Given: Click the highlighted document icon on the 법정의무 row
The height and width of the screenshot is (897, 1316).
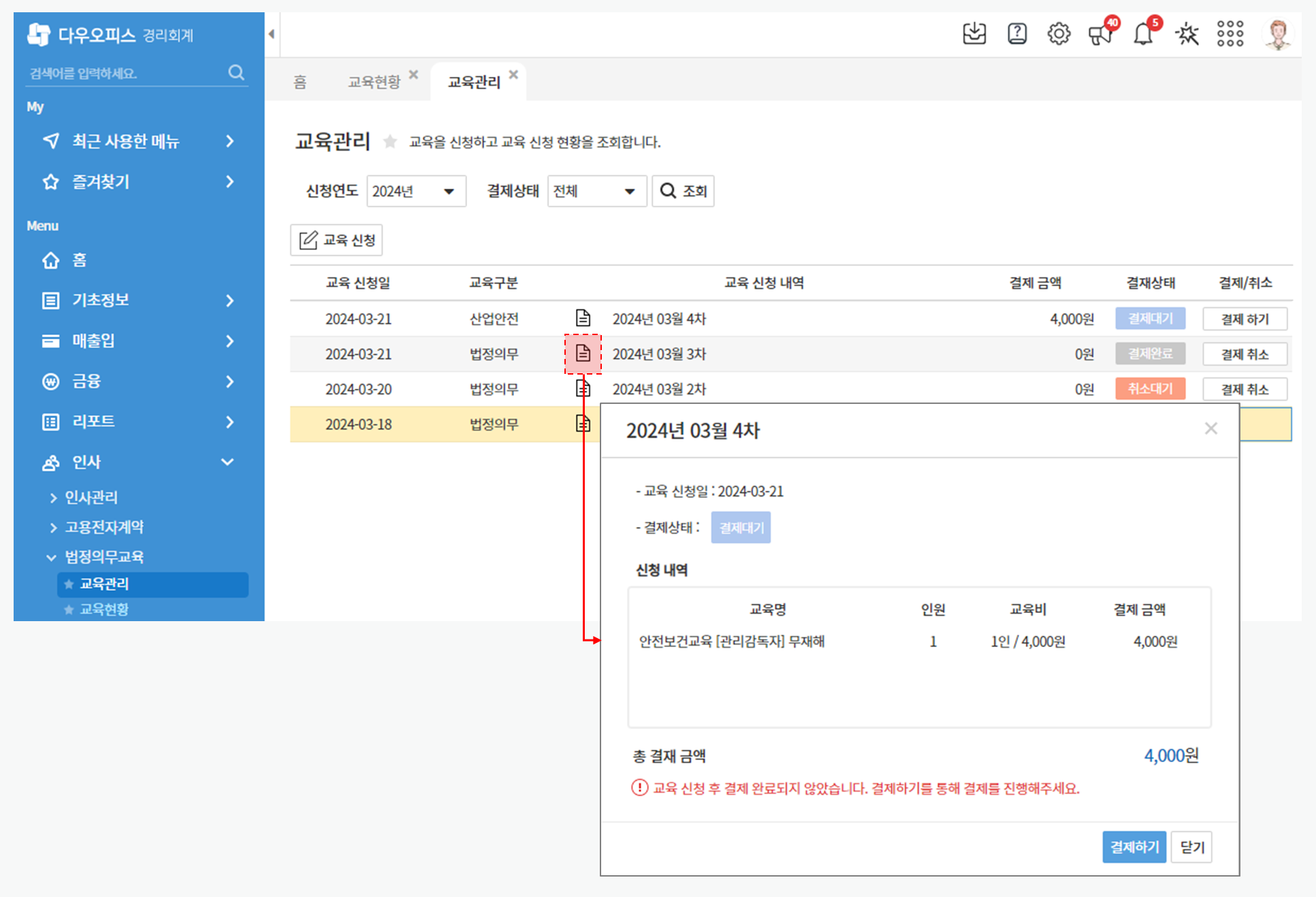Looking at the screenshot, I should 583,353.
